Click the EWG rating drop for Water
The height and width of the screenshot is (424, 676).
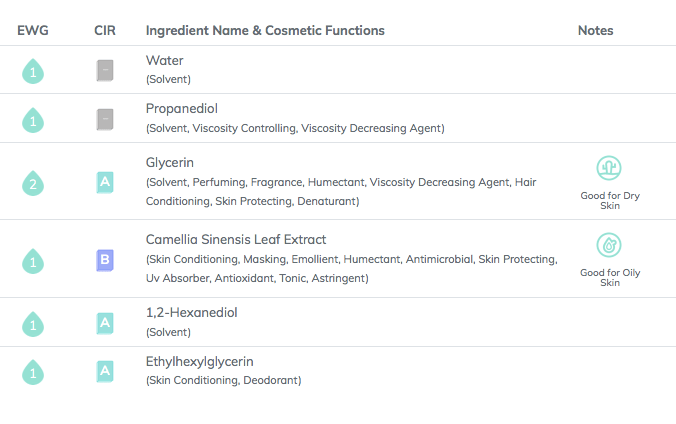coord(33,71)
